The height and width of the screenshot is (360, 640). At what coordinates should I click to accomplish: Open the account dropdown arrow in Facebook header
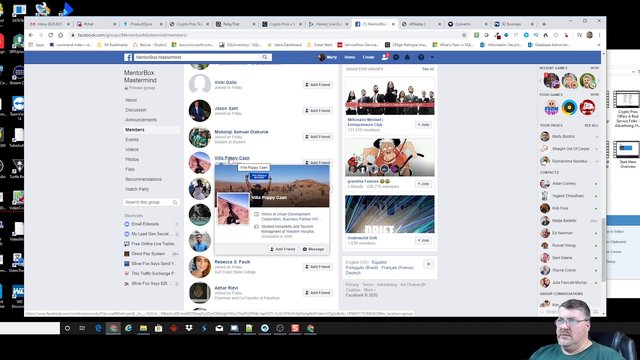(432, 57)
